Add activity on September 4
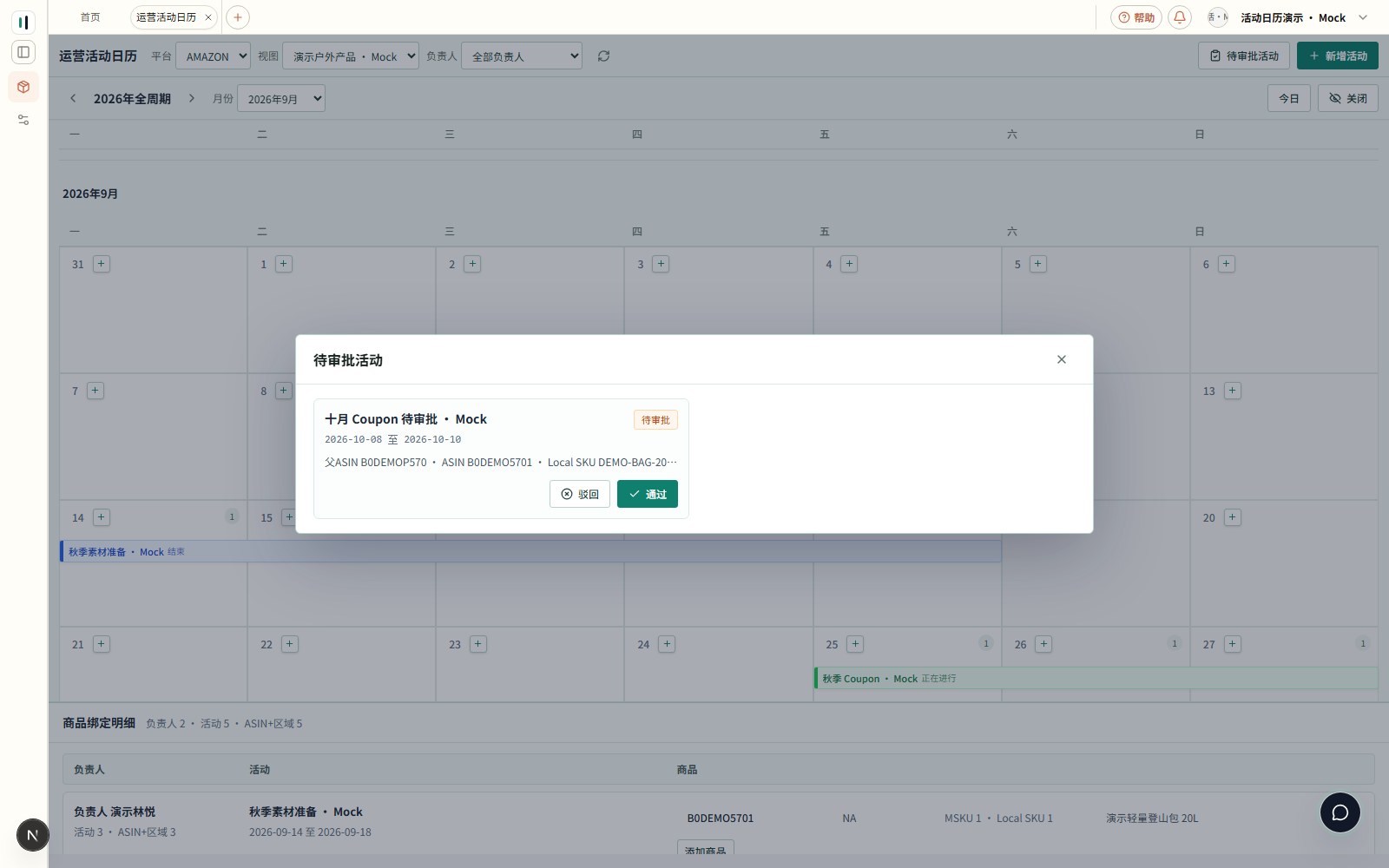This screenshot has height=868, width=1389. tap(849, 264)
